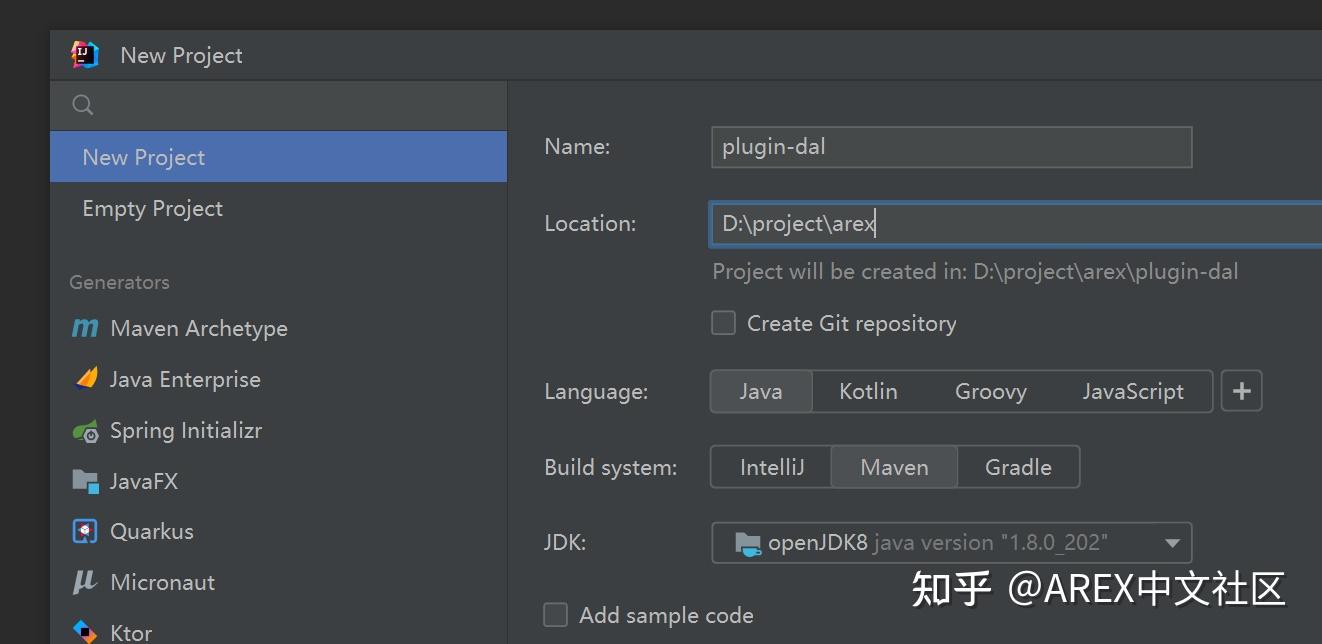This screenshot has width=1322, height=644.
Task: Click the sidebar search field
Action: [x=279, y=105]
